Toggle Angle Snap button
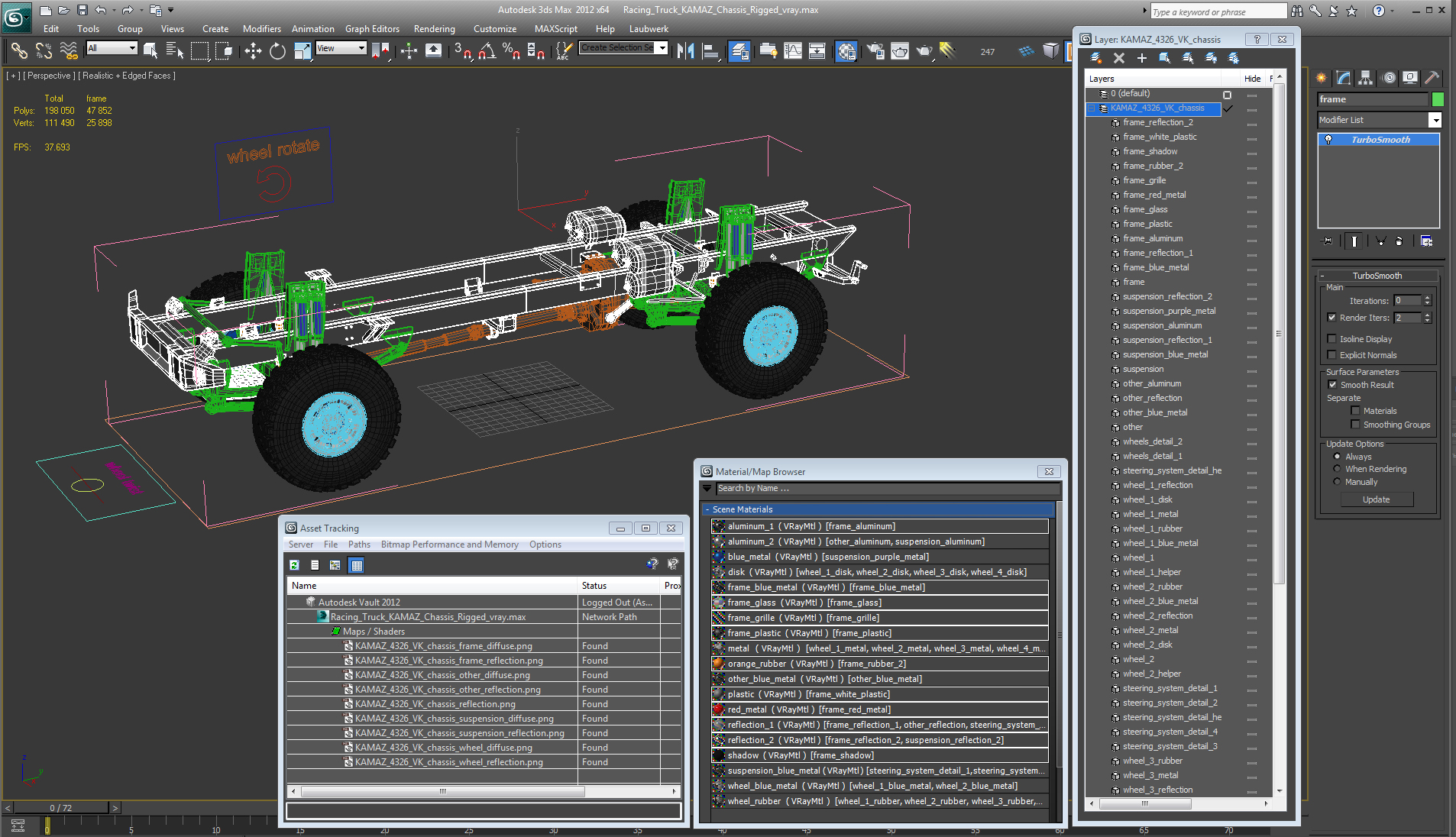The width and height of the screenshot is (1456, 837). (487, 51)
